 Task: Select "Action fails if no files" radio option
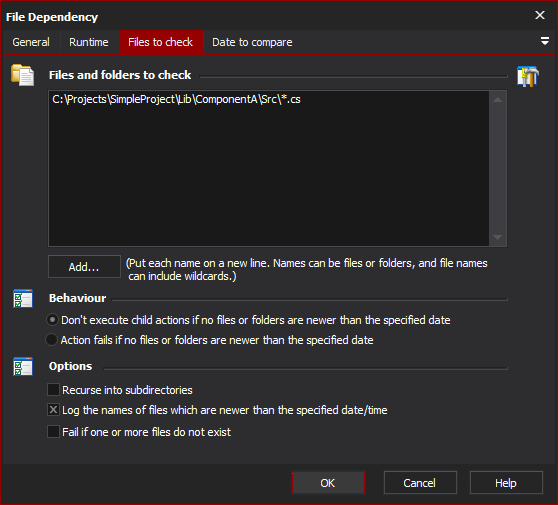[52, 340]
